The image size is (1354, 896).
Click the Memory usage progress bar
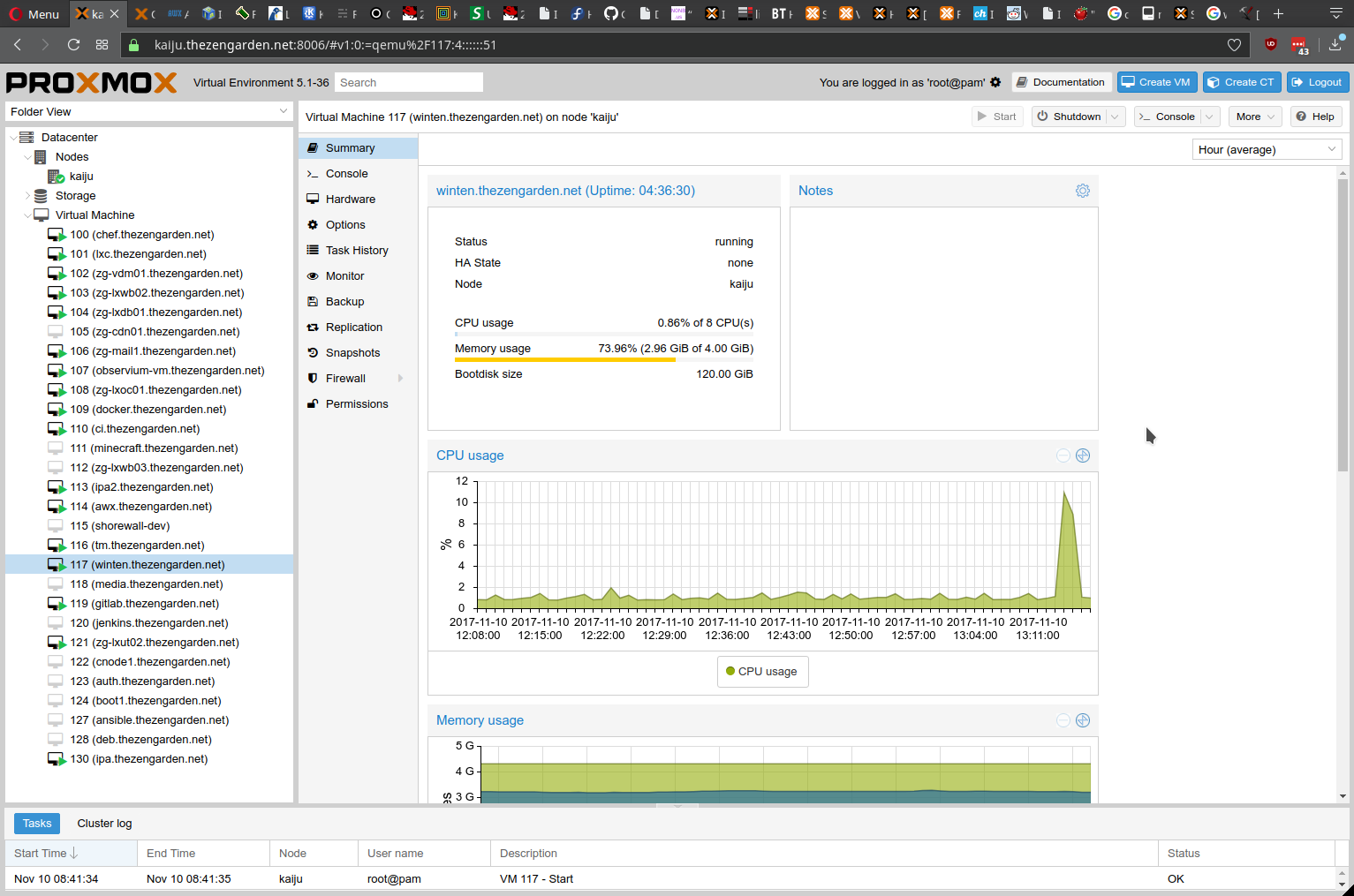(604, 360)
